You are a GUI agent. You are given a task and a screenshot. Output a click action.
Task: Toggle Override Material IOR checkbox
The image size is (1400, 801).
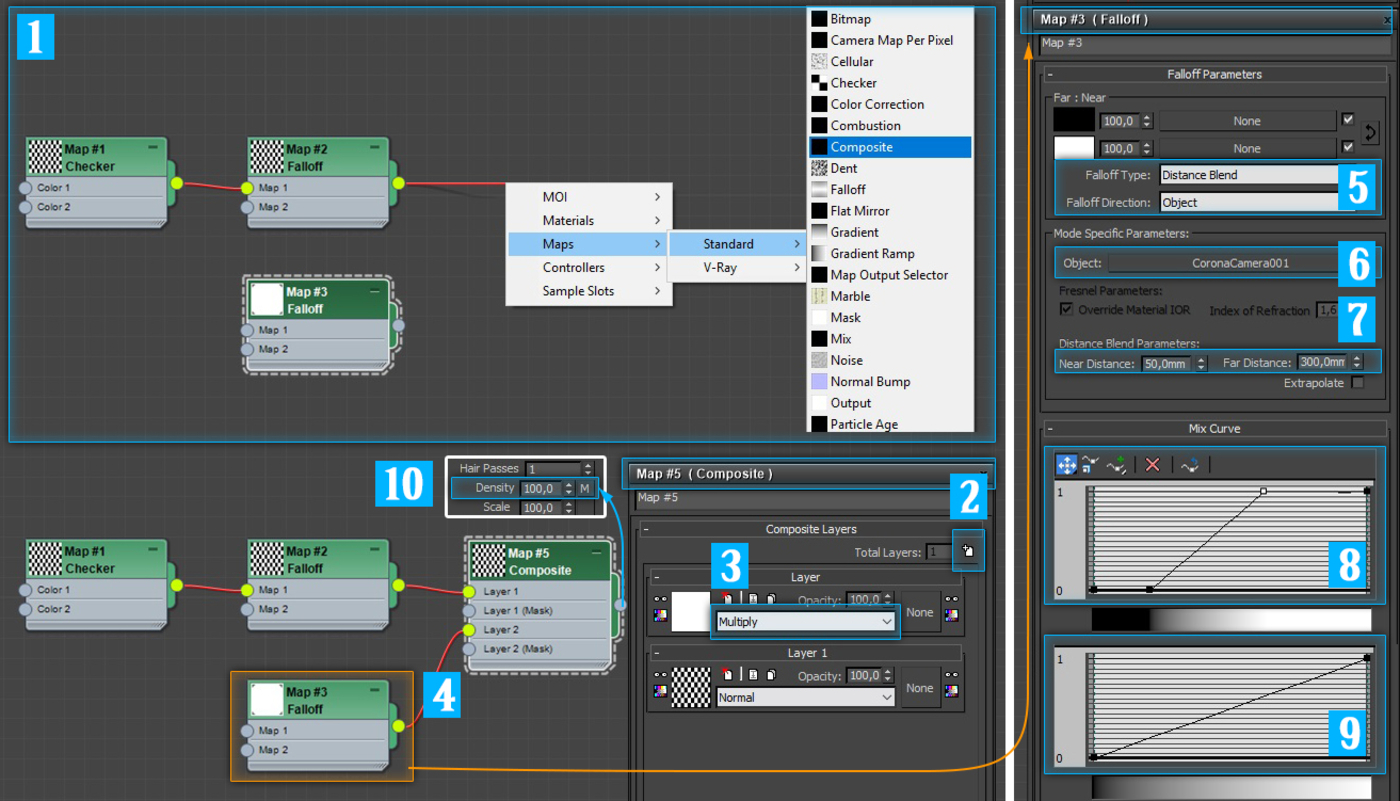click(x=1067, y=310)
